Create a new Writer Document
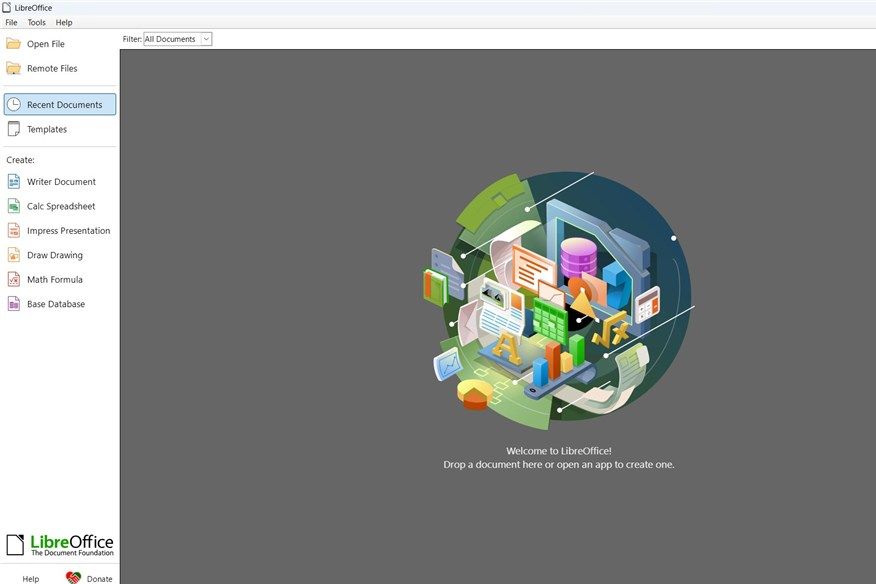The height and width of the screenshot is (584, 876). (x=61, y=182)
